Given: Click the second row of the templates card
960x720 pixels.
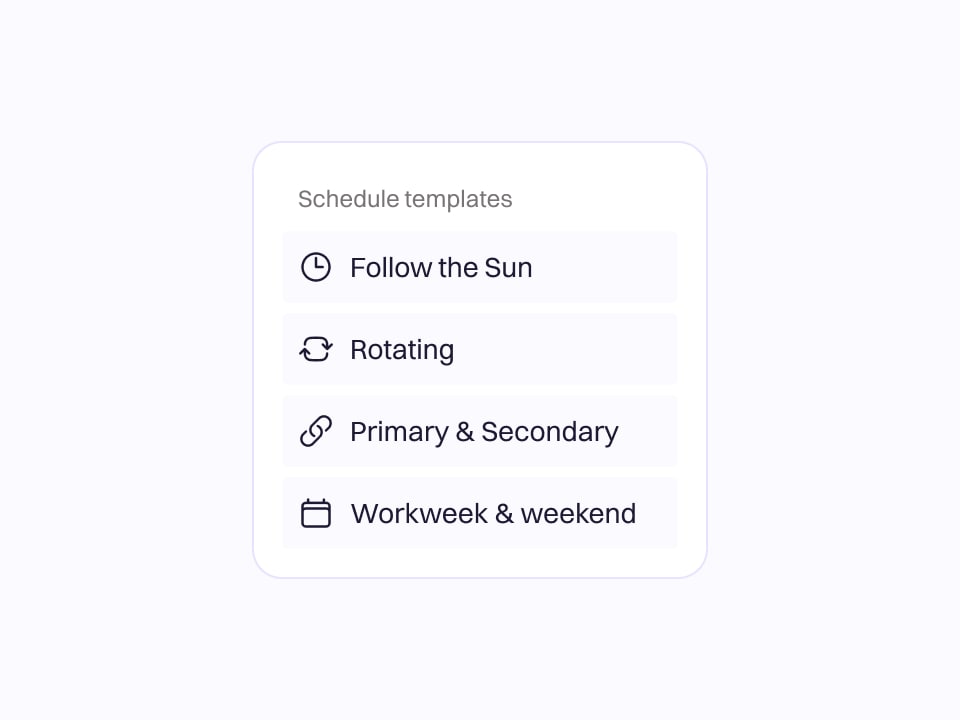Looking at the screenshot, I should tap(480, 349).
